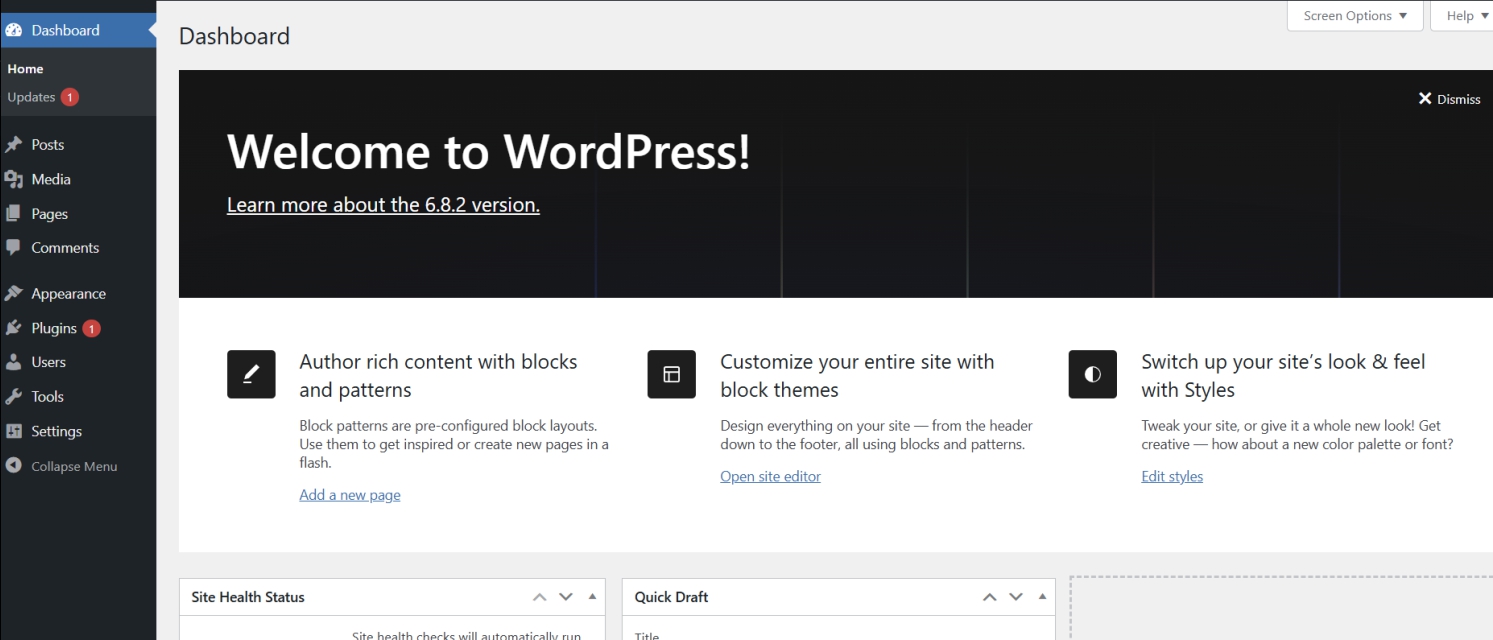This screenshot has width=1493, height=640.
Task: Click the X icon next to Dismiss
Action: coord(1425,98)
